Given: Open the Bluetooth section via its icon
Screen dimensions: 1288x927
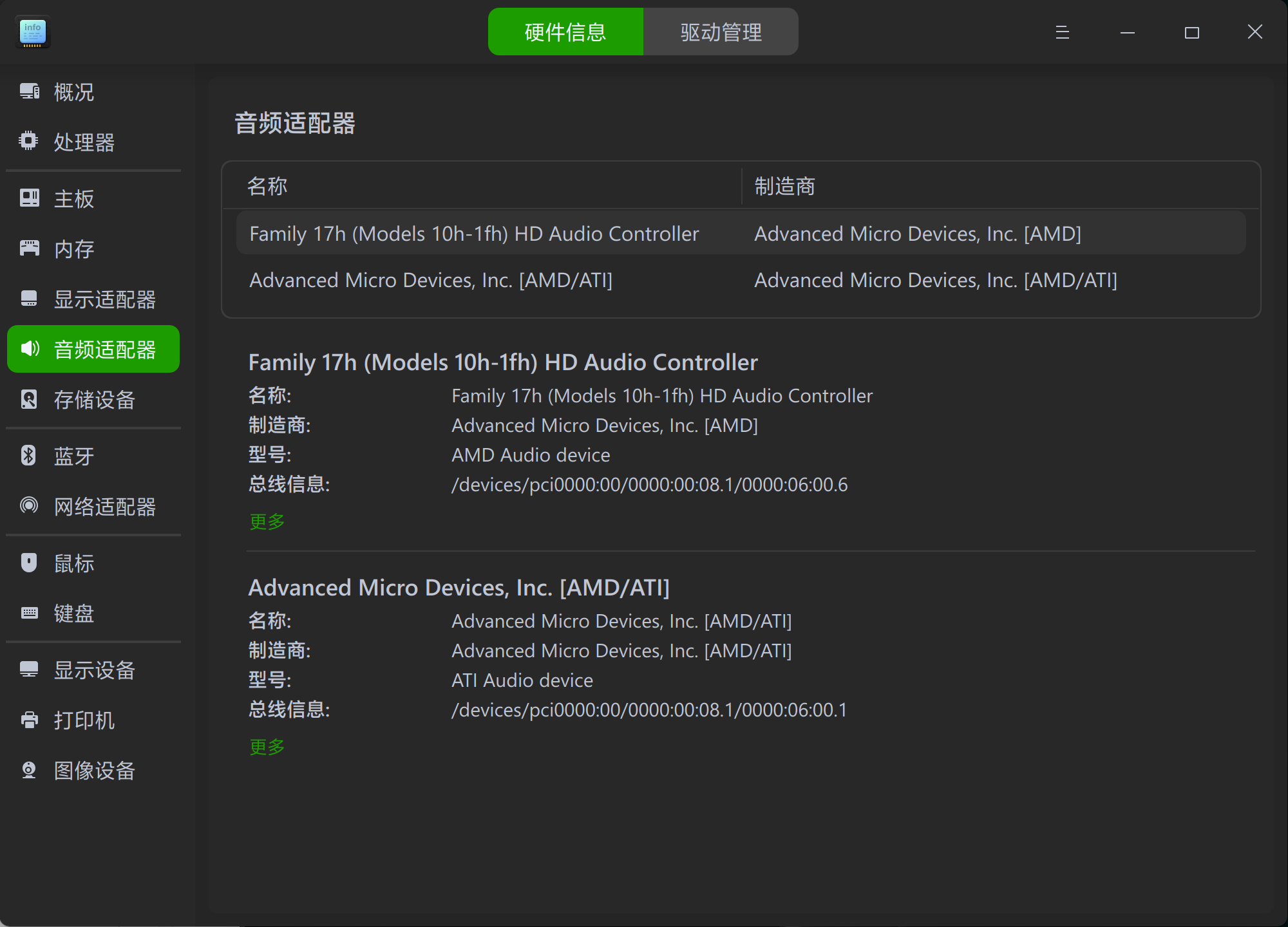Looking at the screenshot, I should (x=29, y=456).
